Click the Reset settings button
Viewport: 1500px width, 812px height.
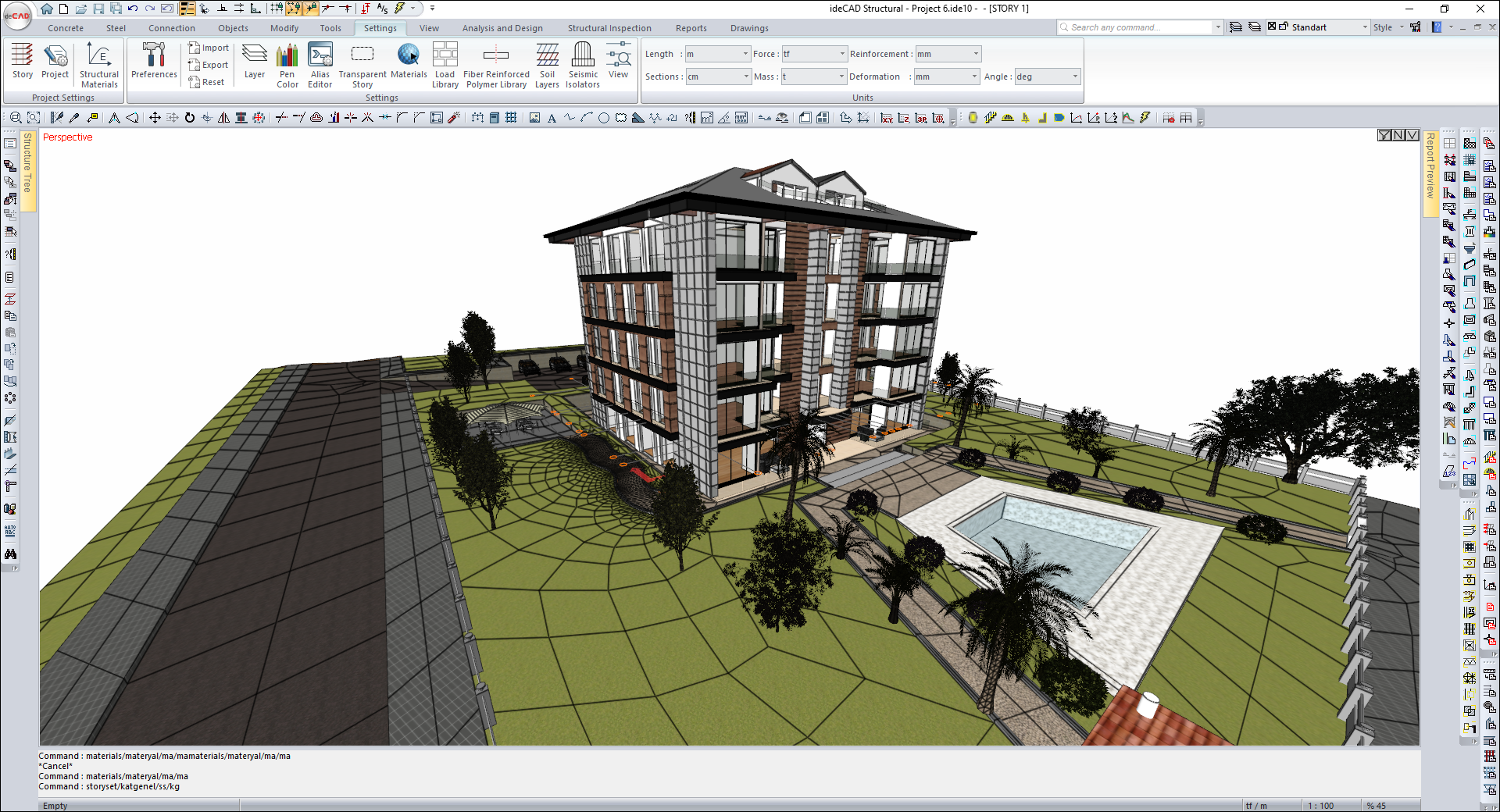[x=206, y=82]
